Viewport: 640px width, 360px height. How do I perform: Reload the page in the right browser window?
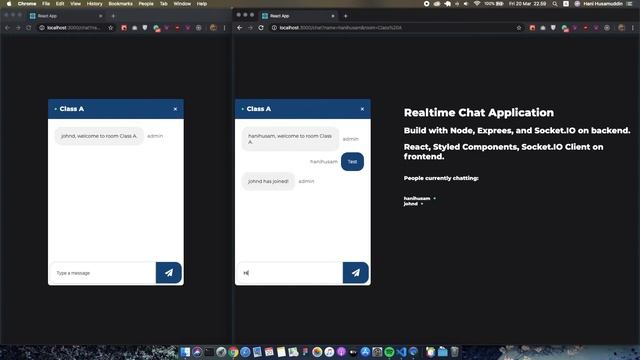pos(261,28)
